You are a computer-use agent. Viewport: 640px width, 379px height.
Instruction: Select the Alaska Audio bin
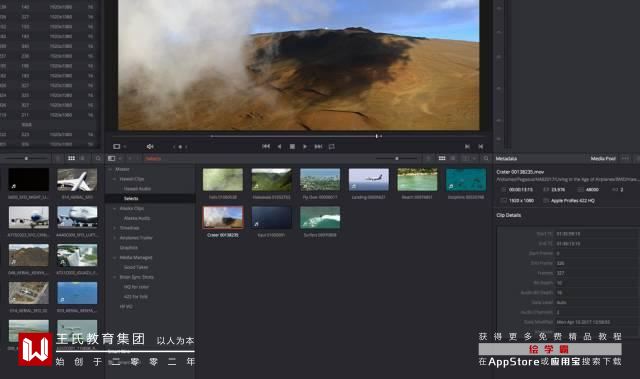click(137, 218)
